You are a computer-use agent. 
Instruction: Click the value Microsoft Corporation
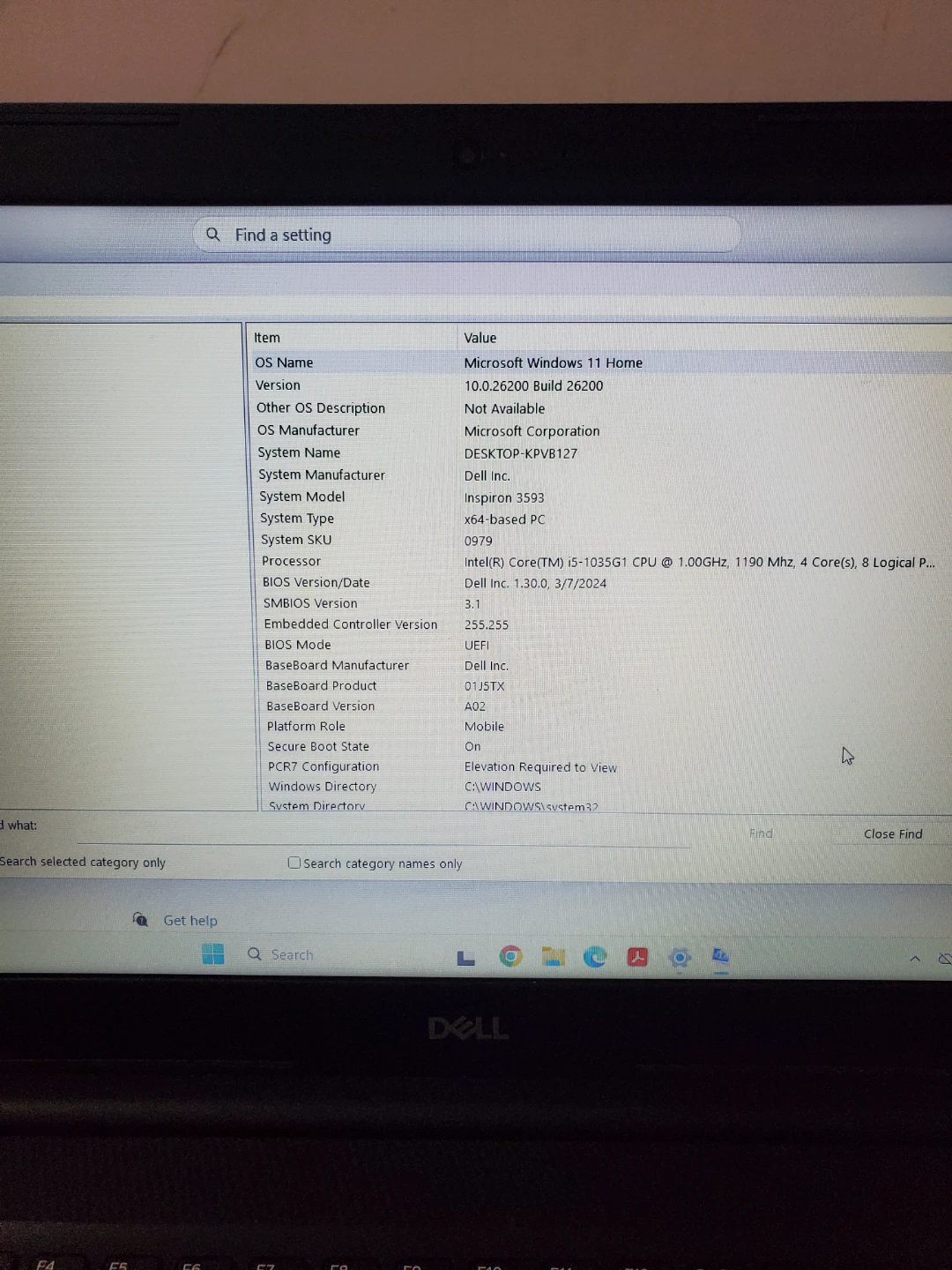click(532, 431)
